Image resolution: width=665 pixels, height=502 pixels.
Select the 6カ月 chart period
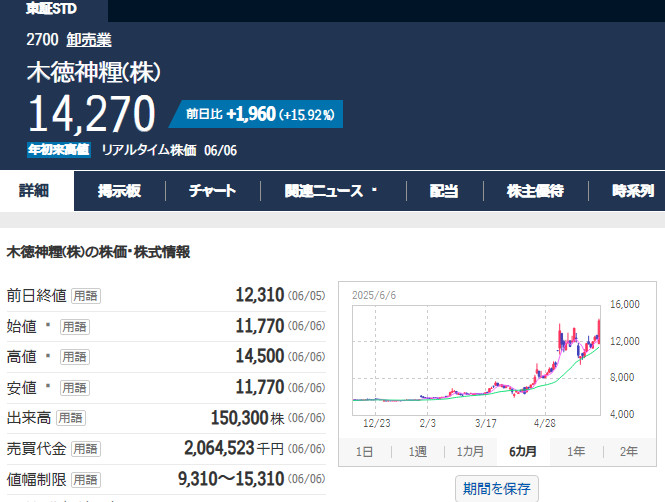523,452
